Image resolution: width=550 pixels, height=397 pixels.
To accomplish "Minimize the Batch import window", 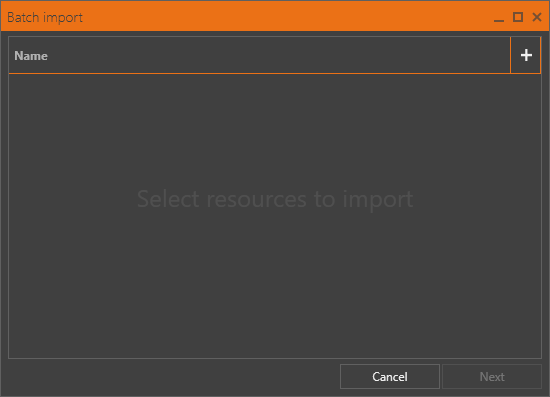I will coord(499,17).
